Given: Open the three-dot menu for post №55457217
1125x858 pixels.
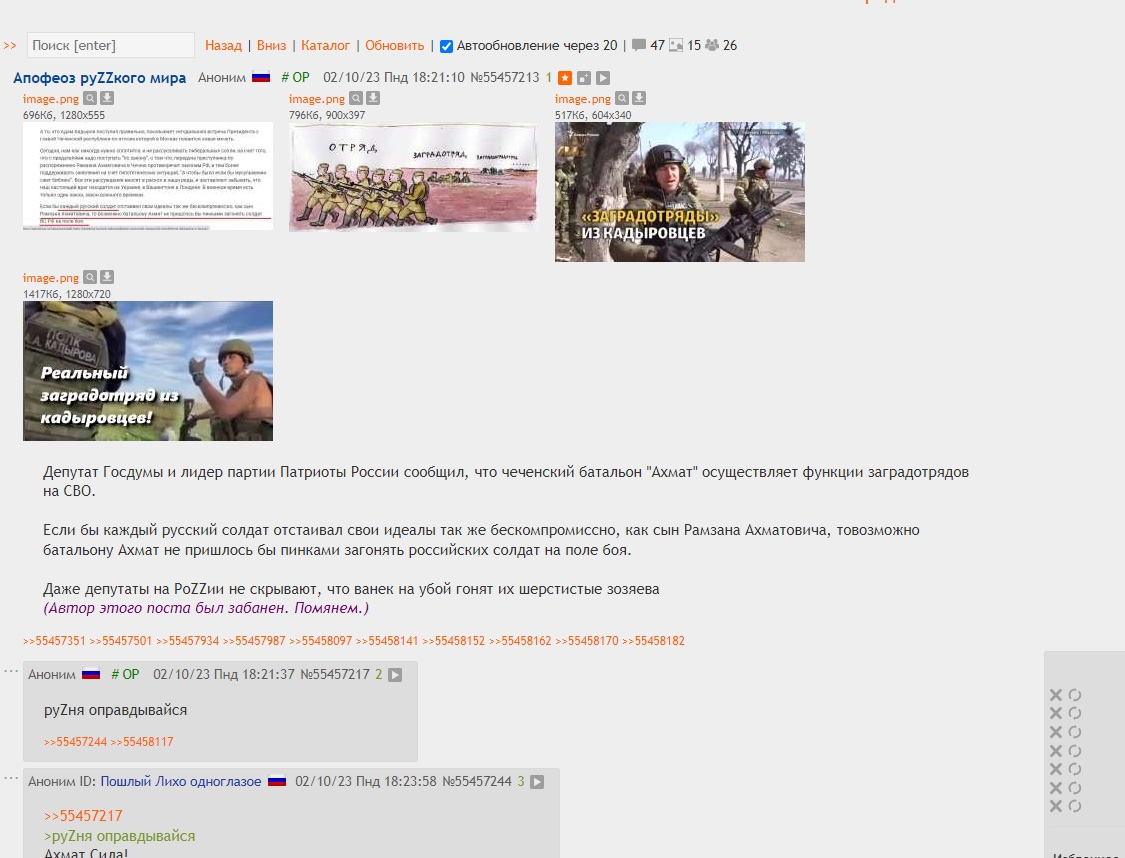Looking at the screenshot, I should tap(11, 671).
